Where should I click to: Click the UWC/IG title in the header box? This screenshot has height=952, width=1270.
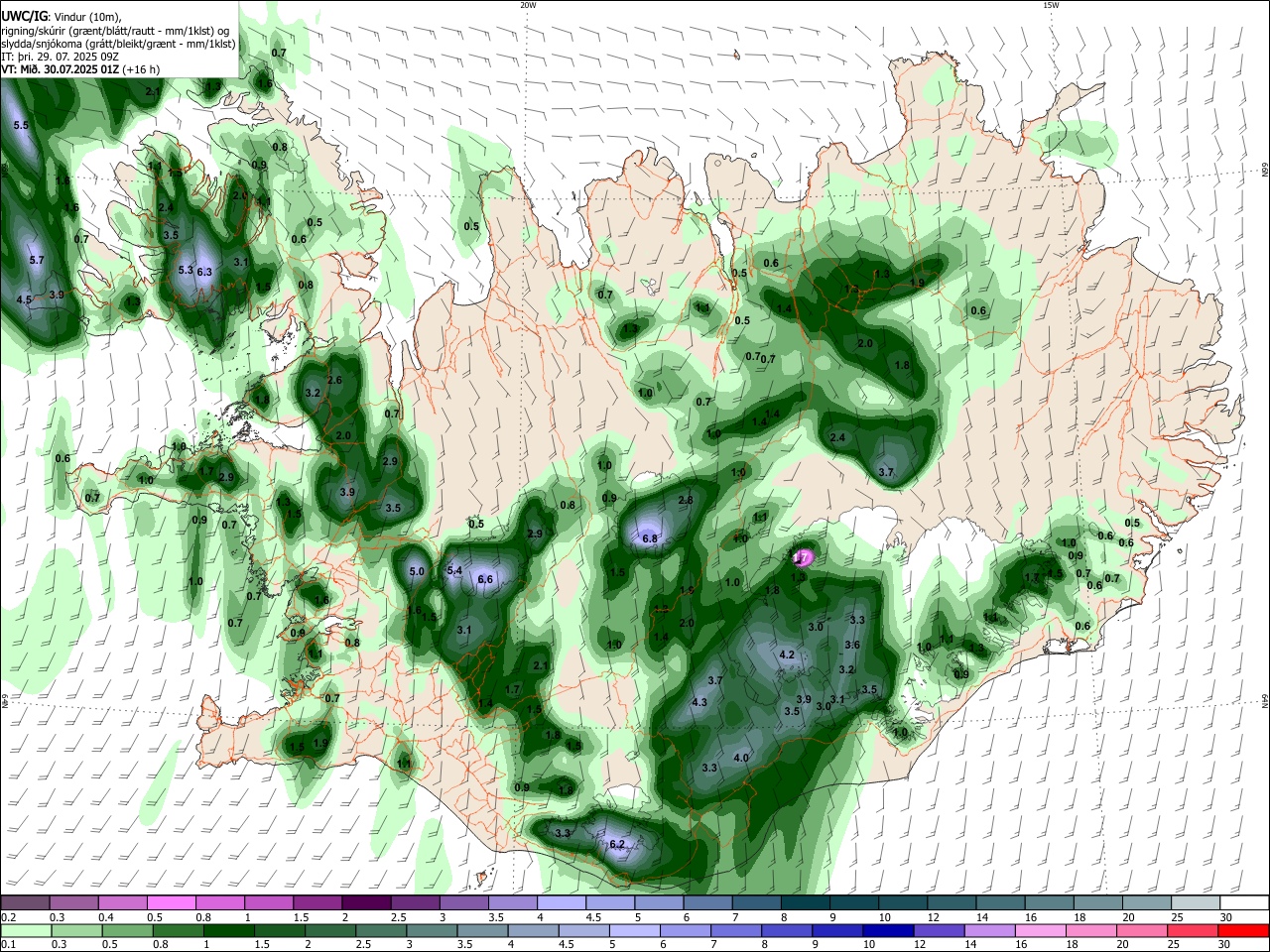point(24,16)
